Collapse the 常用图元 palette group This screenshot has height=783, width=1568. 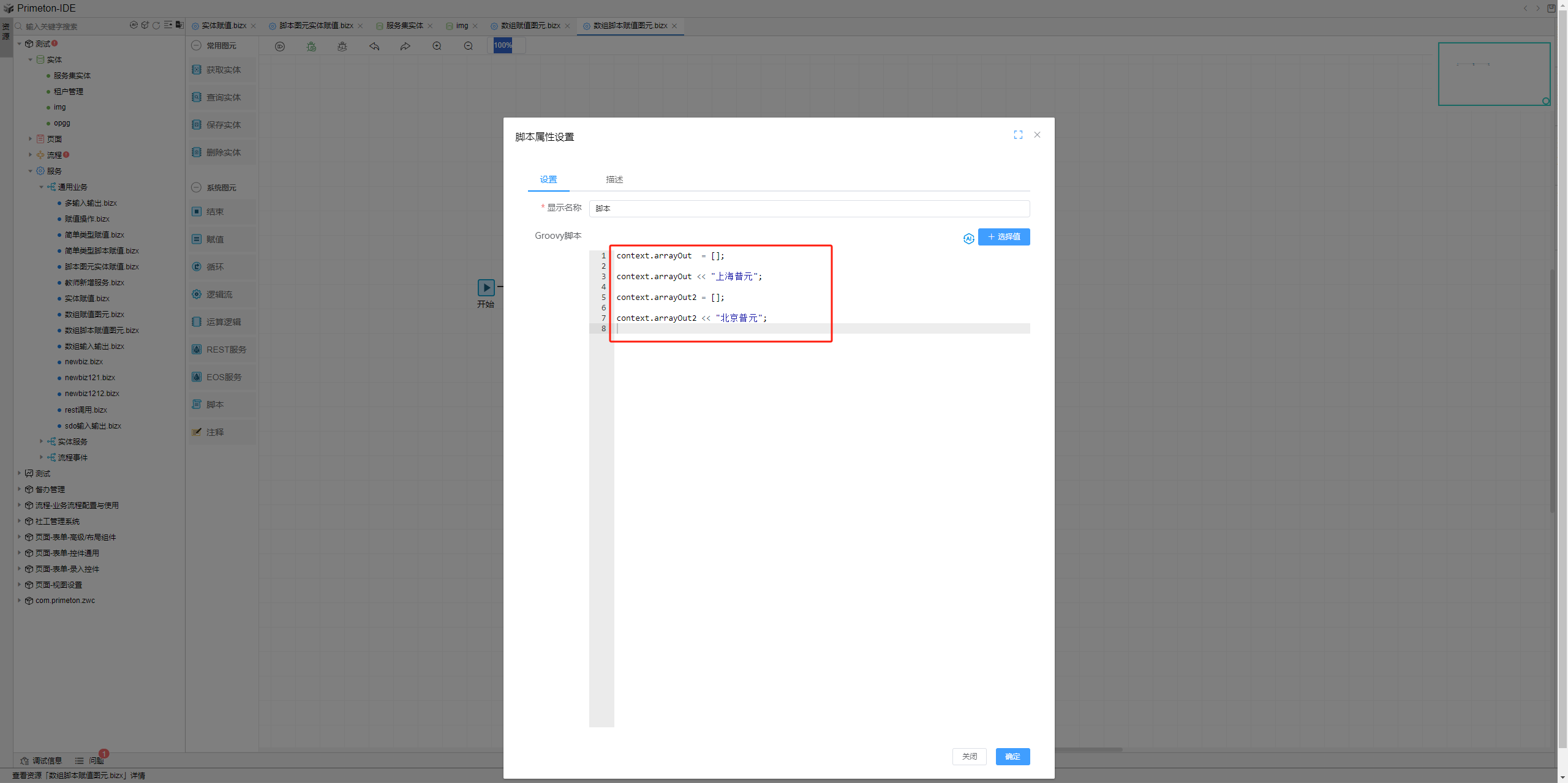tap(196, 46)
